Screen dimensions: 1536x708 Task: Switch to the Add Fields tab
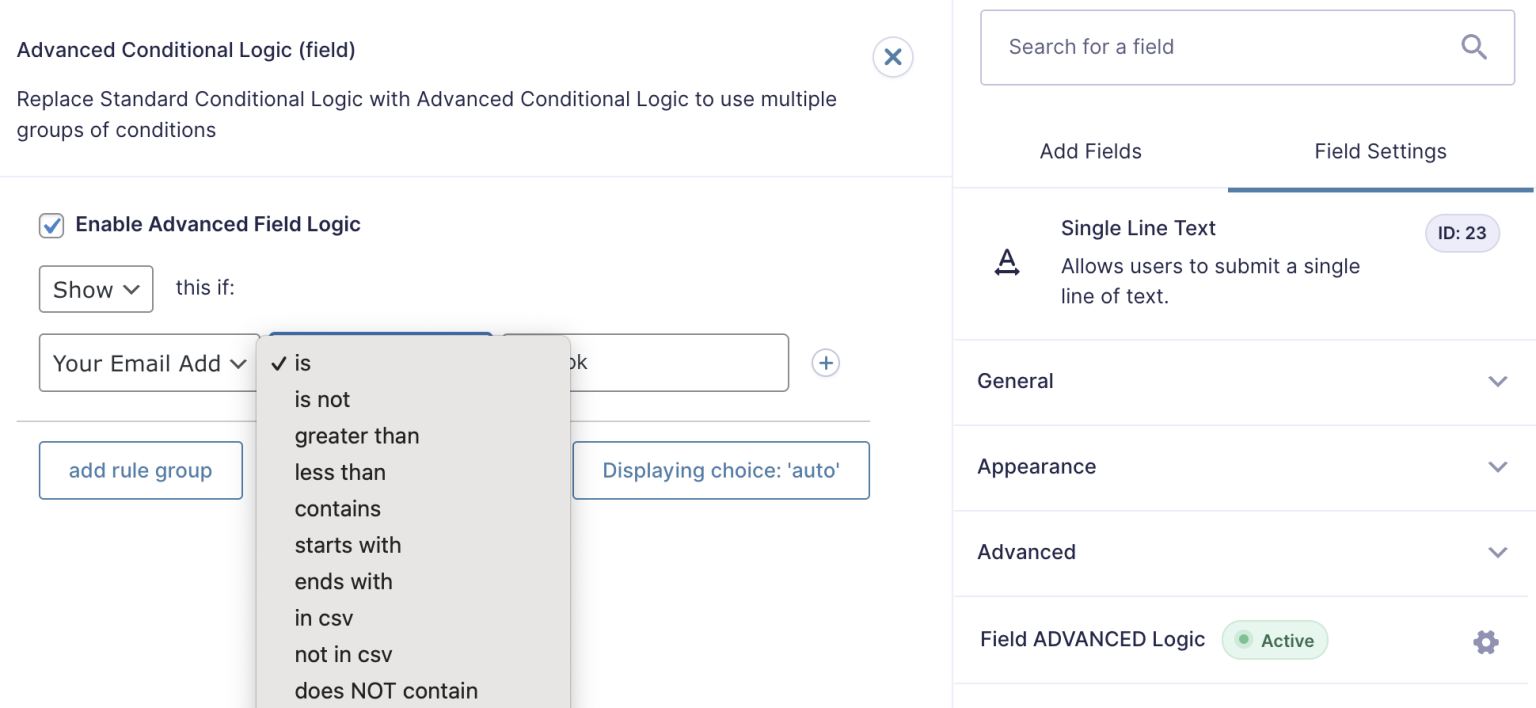coord(1090,152)
